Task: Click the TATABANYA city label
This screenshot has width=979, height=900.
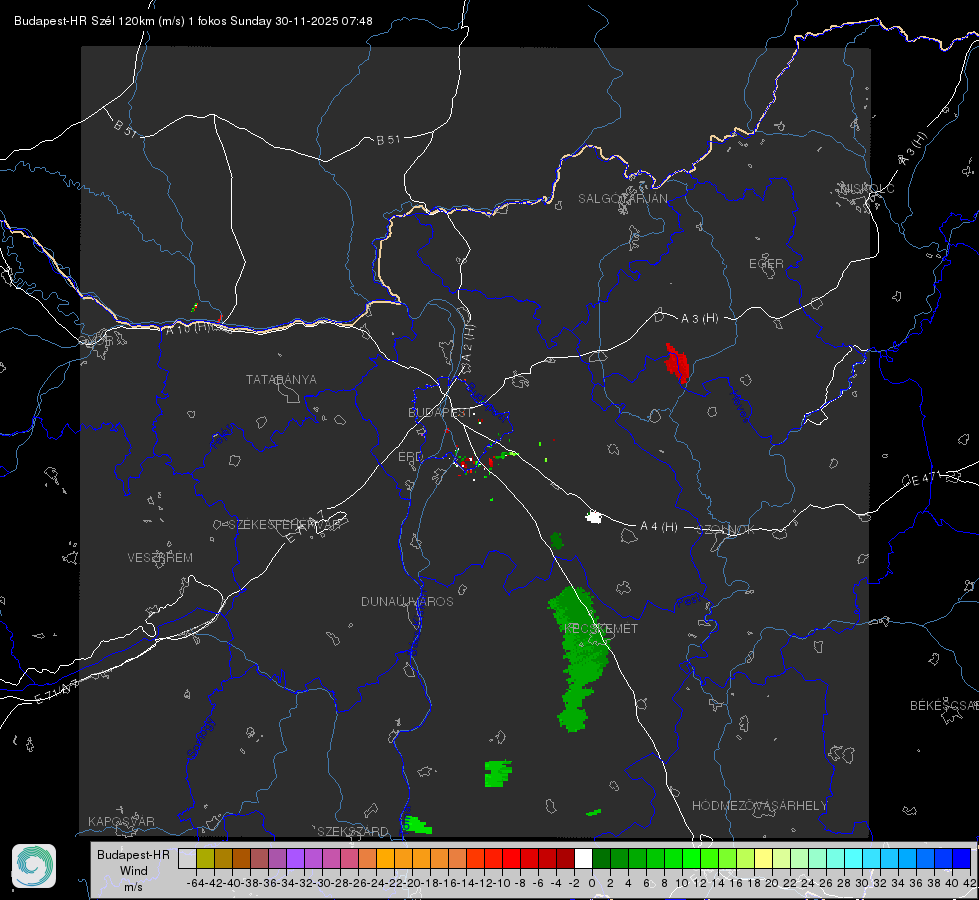Action: [281, 379]
